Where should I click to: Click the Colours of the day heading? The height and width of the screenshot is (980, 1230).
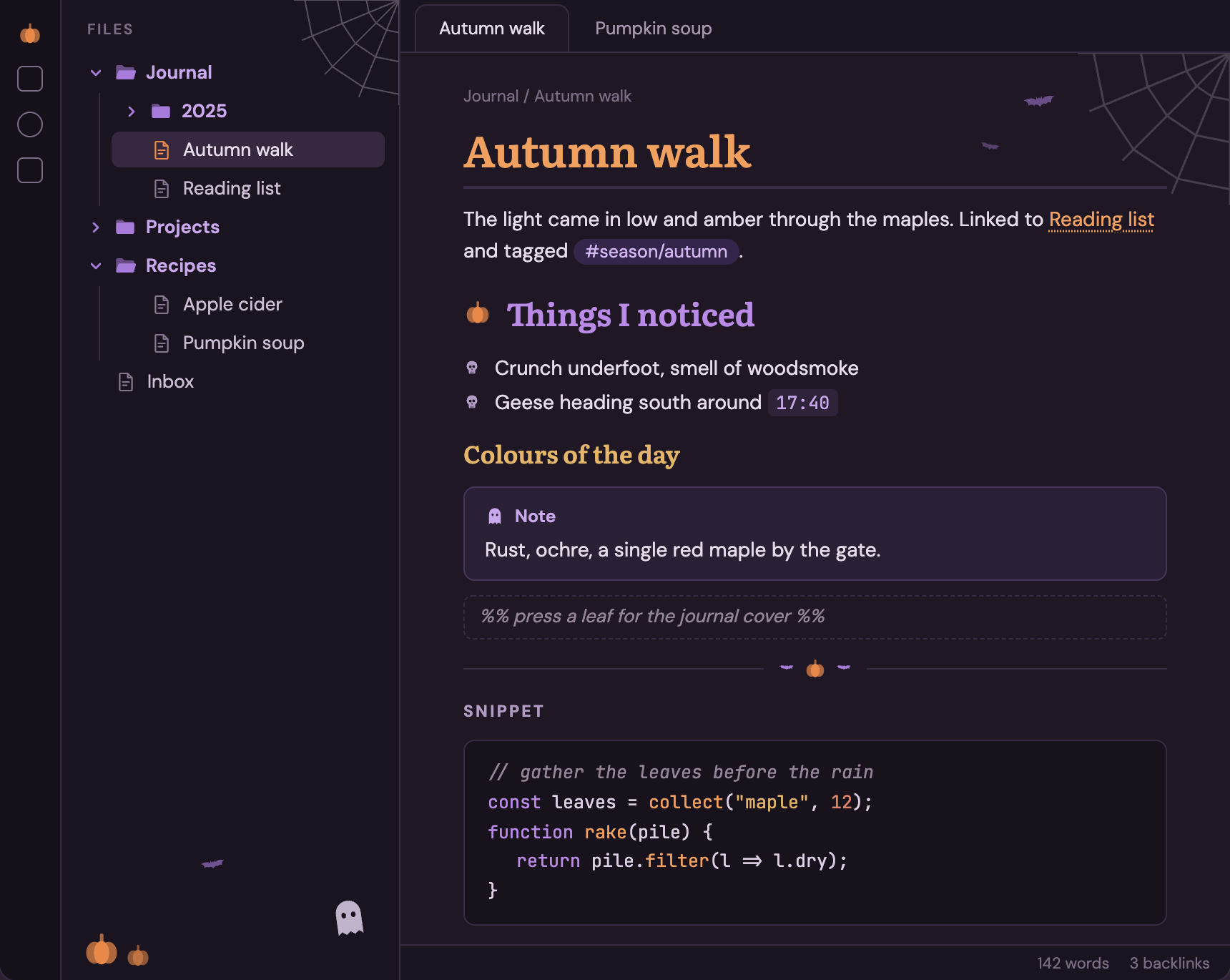point(571,455)
